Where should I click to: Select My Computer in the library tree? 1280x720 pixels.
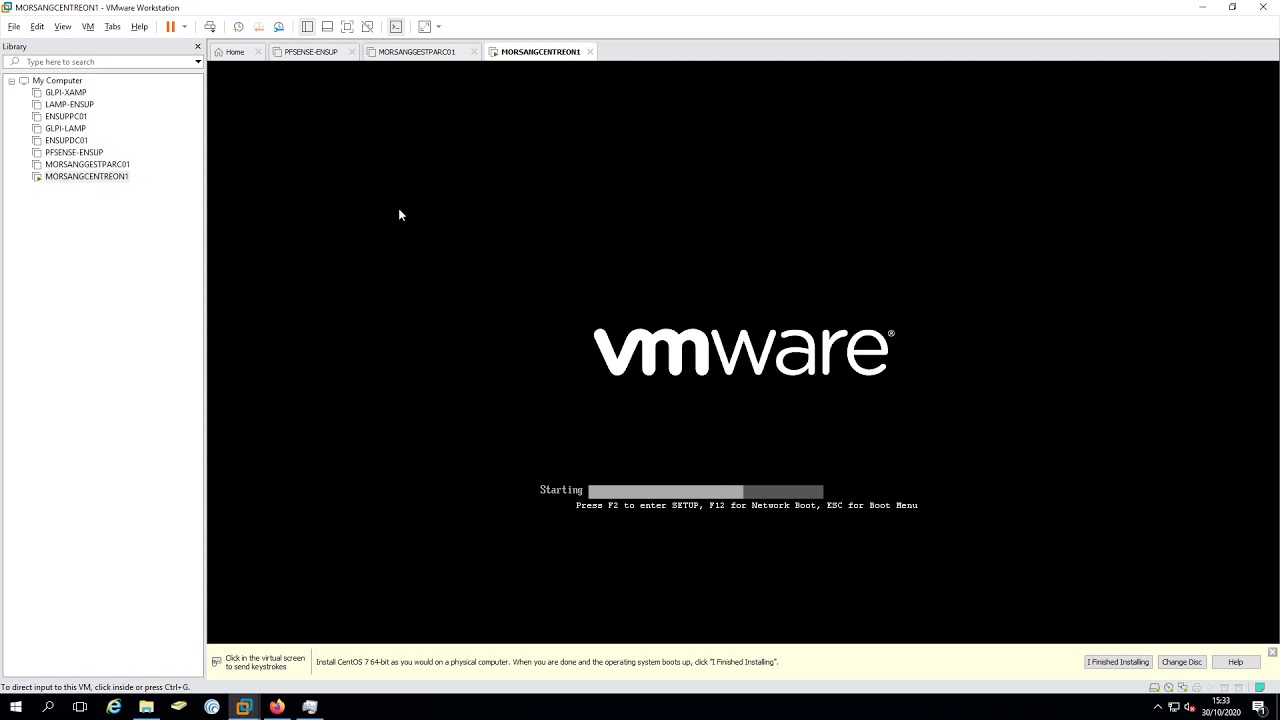57,81
